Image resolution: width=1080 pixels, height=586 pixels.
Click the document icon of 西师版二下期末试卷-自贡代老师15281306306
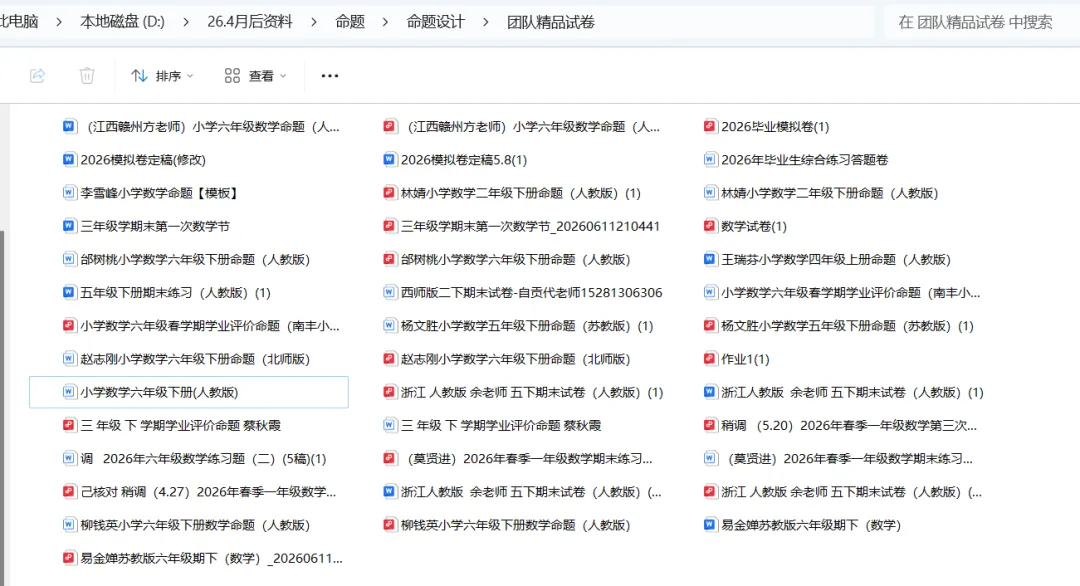pyautogui.click(x=389, y=293)
